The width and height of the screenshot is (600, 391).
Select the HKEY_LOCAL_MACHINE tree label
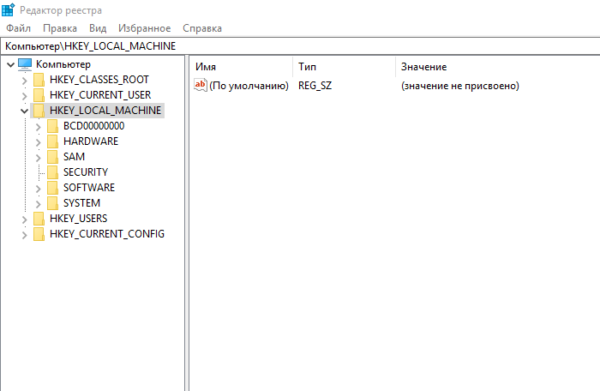click(105, 111)
